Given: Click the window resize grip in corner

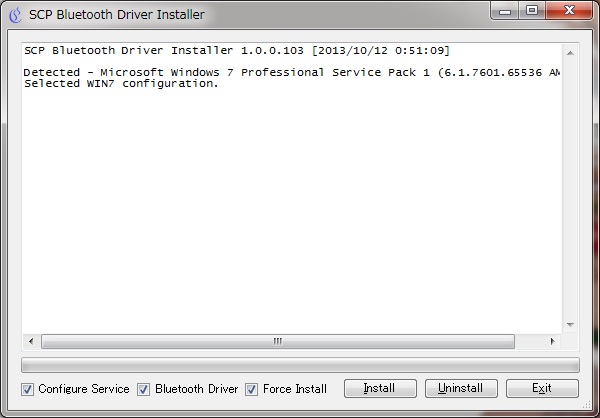Looking at the screenshot, I should pyautogui.click(x=587, y=405).
